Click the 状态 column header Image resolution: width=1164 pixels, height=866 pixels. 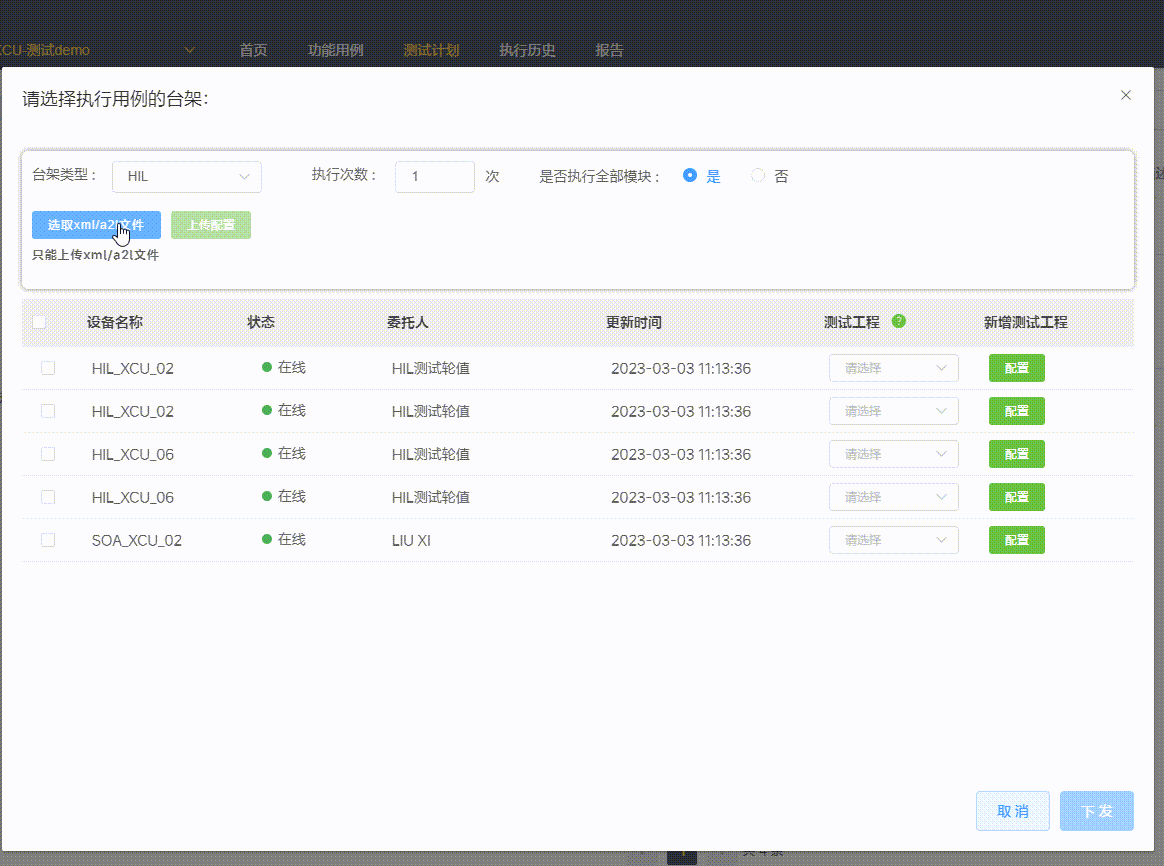261,322
